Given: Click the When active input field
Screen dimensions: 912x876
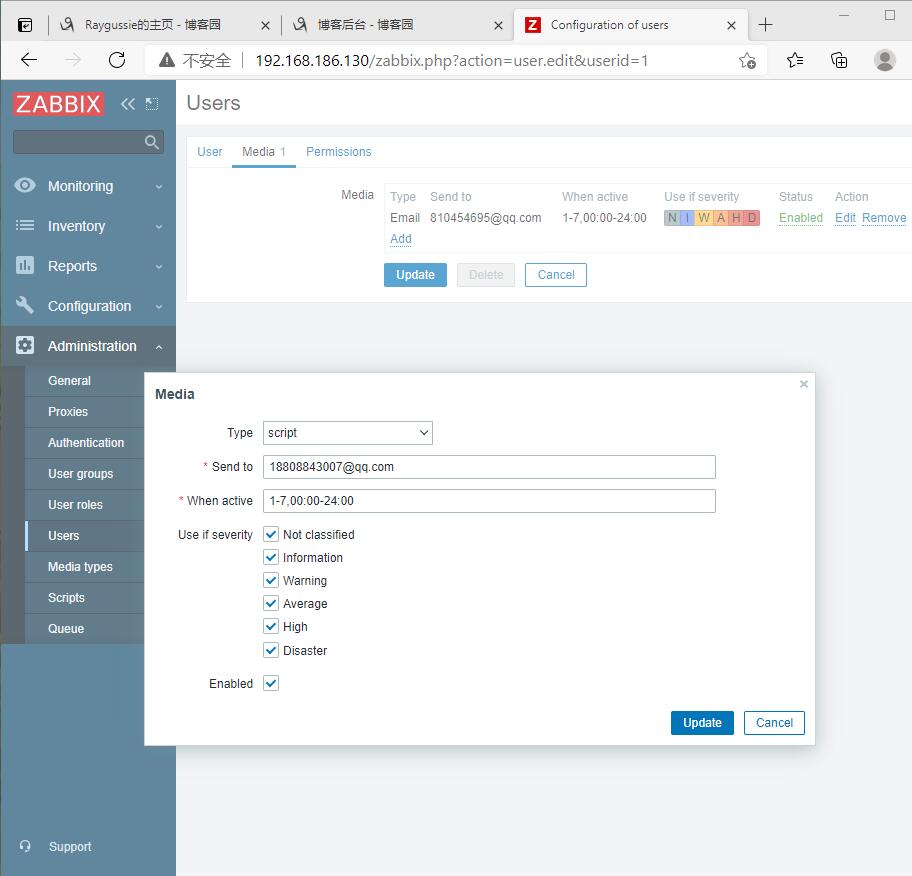Looking at the screenshot, I should (x=489, y=501).
